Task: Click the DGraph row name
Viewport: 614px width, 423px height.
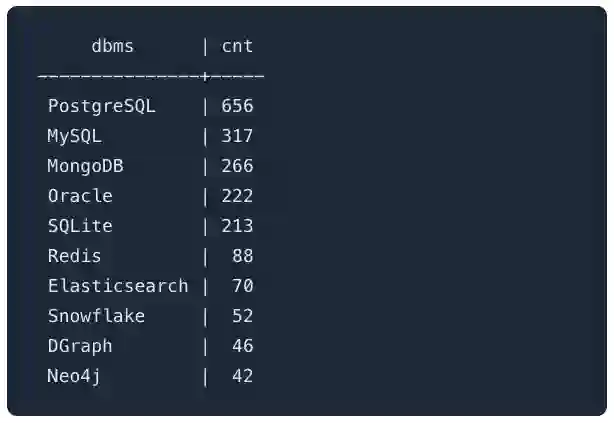Action: coord(80,346)
